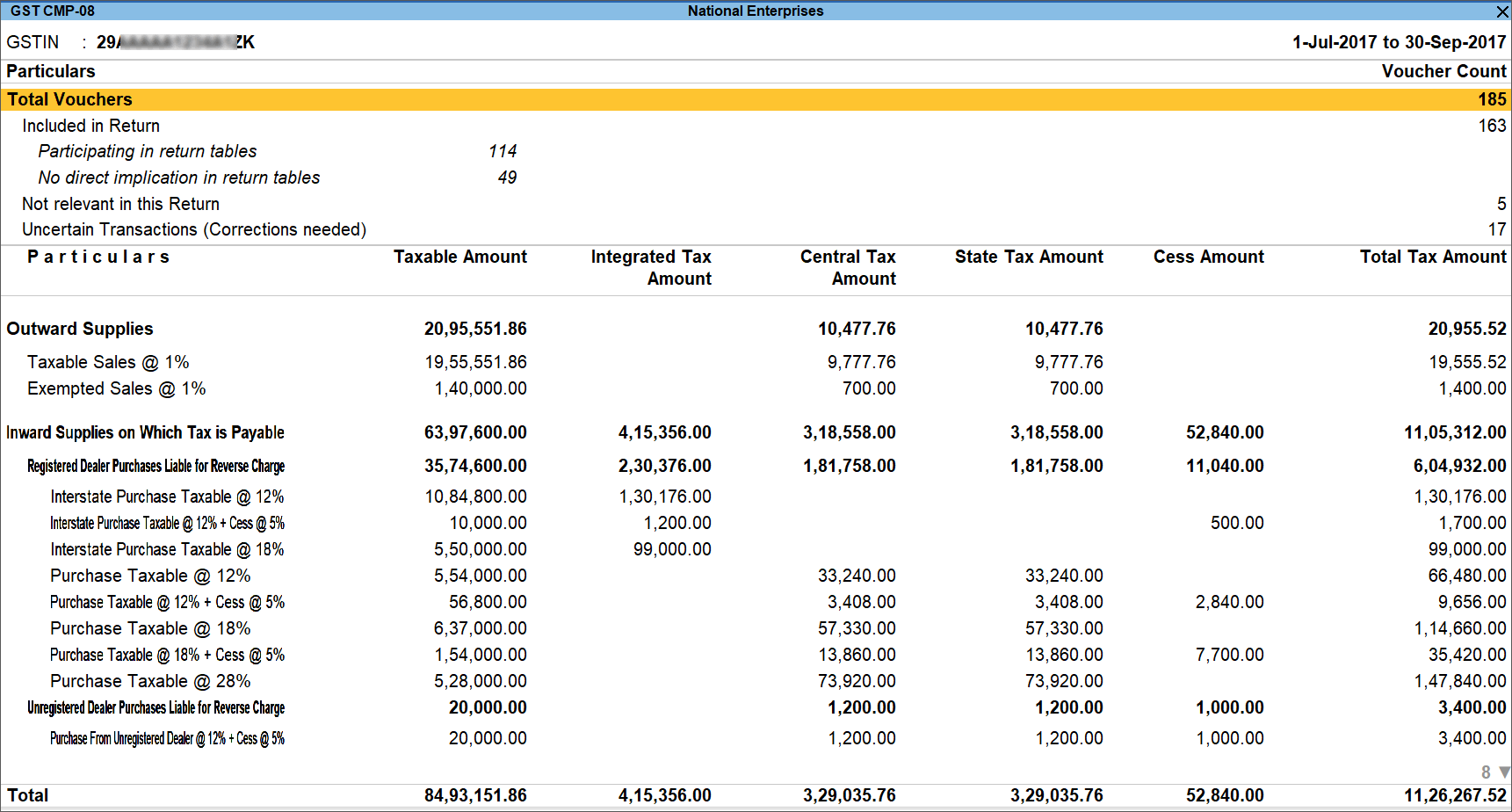Viewport: 1512px width, 812px height.
Task: Click the GSTIN number field
Action: click(176, 41)
